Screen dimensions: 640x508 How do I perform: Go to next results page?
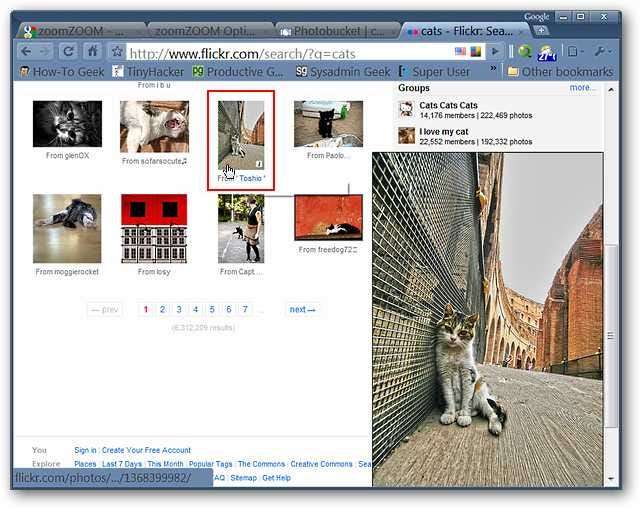302,309
